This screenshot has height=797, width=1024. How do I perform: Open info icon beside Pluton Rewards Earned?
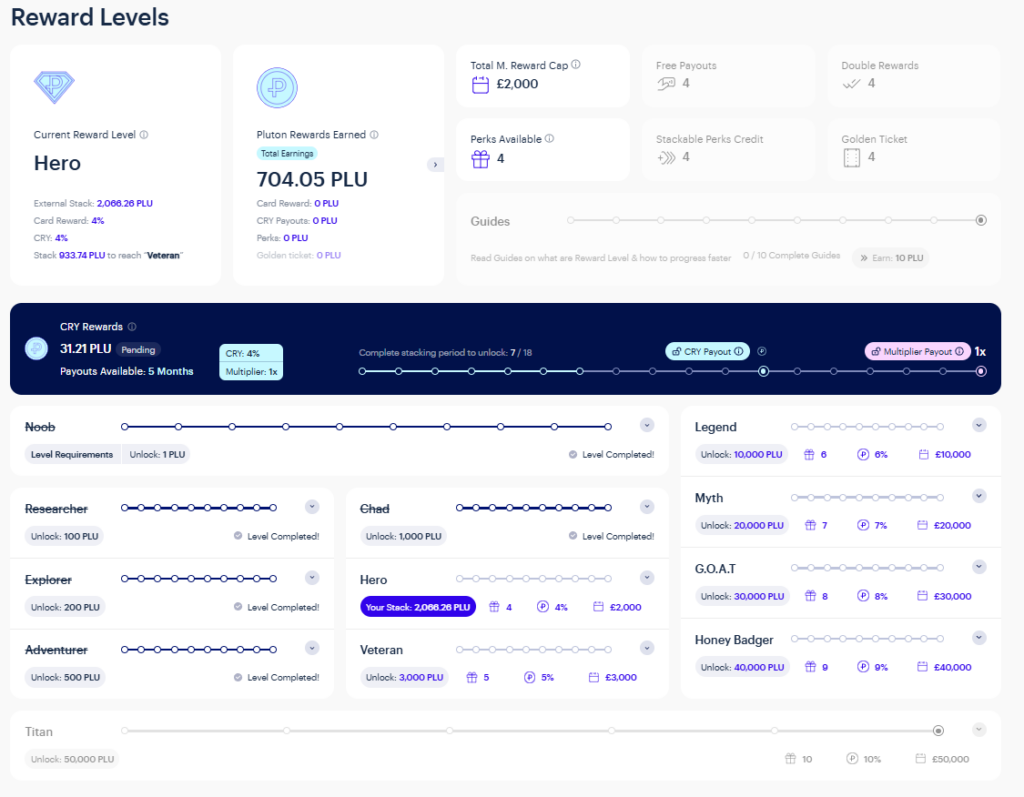click(374, 135)
